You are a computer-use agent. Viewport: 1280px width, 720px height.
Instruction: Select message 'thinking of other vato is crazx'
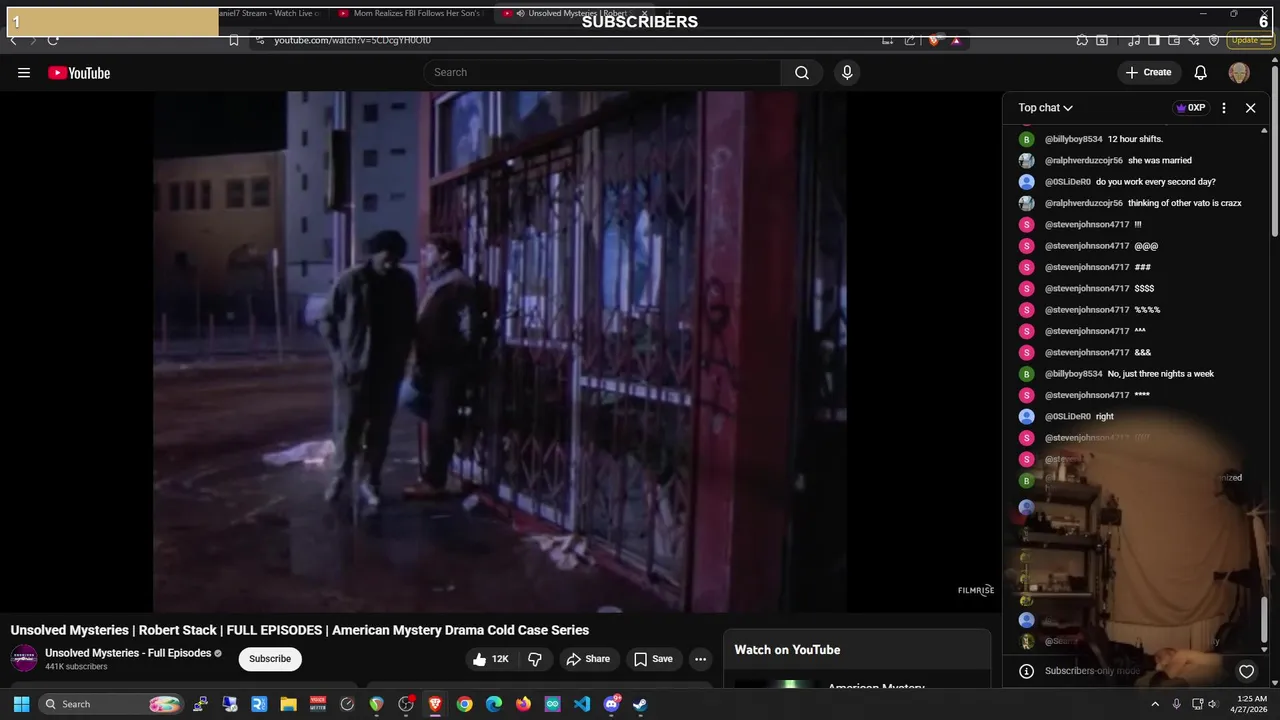[x=1185, y=203]
